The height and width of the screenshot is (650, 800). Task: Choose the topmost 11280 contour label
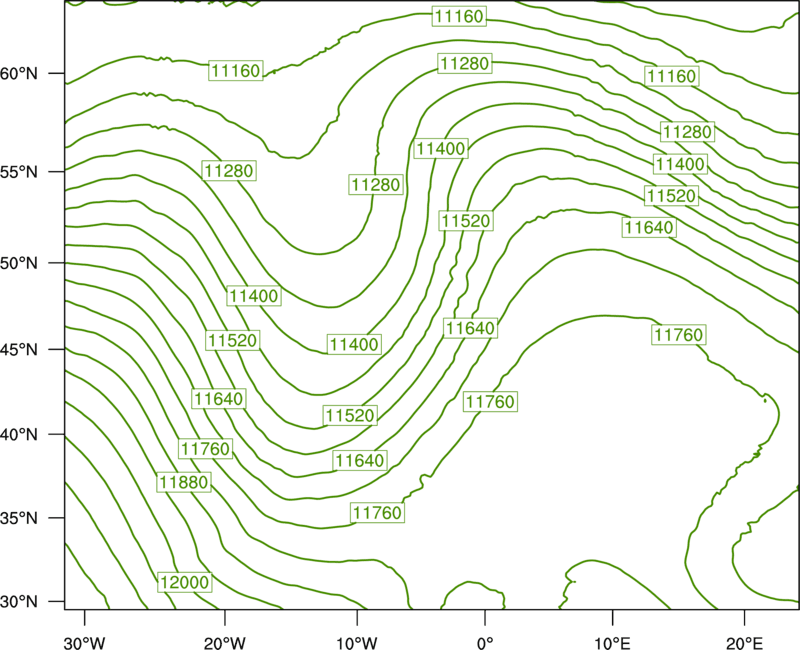coord(465,64)
